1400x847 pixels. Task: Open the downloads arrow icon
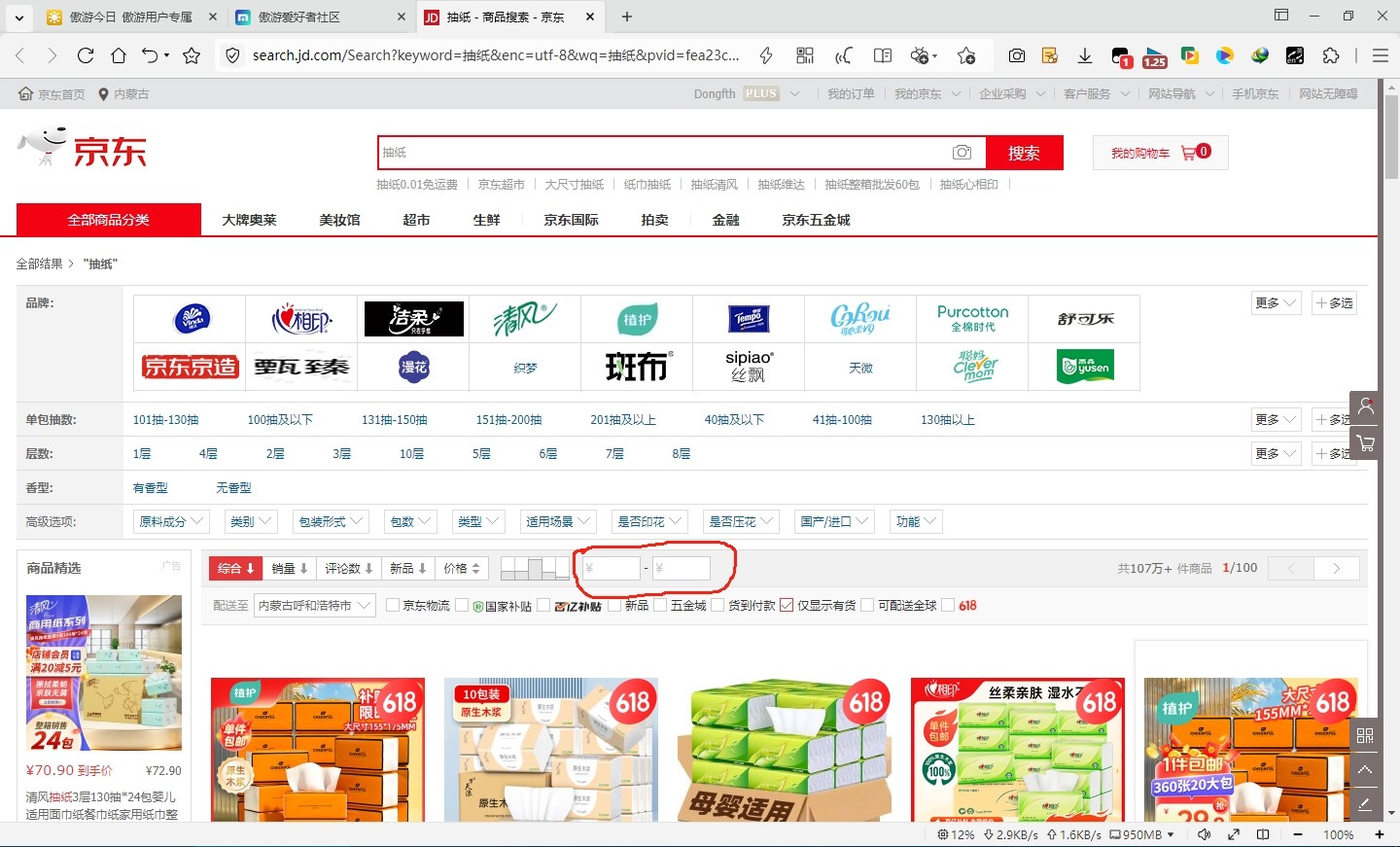click(x=1085, y=55)
